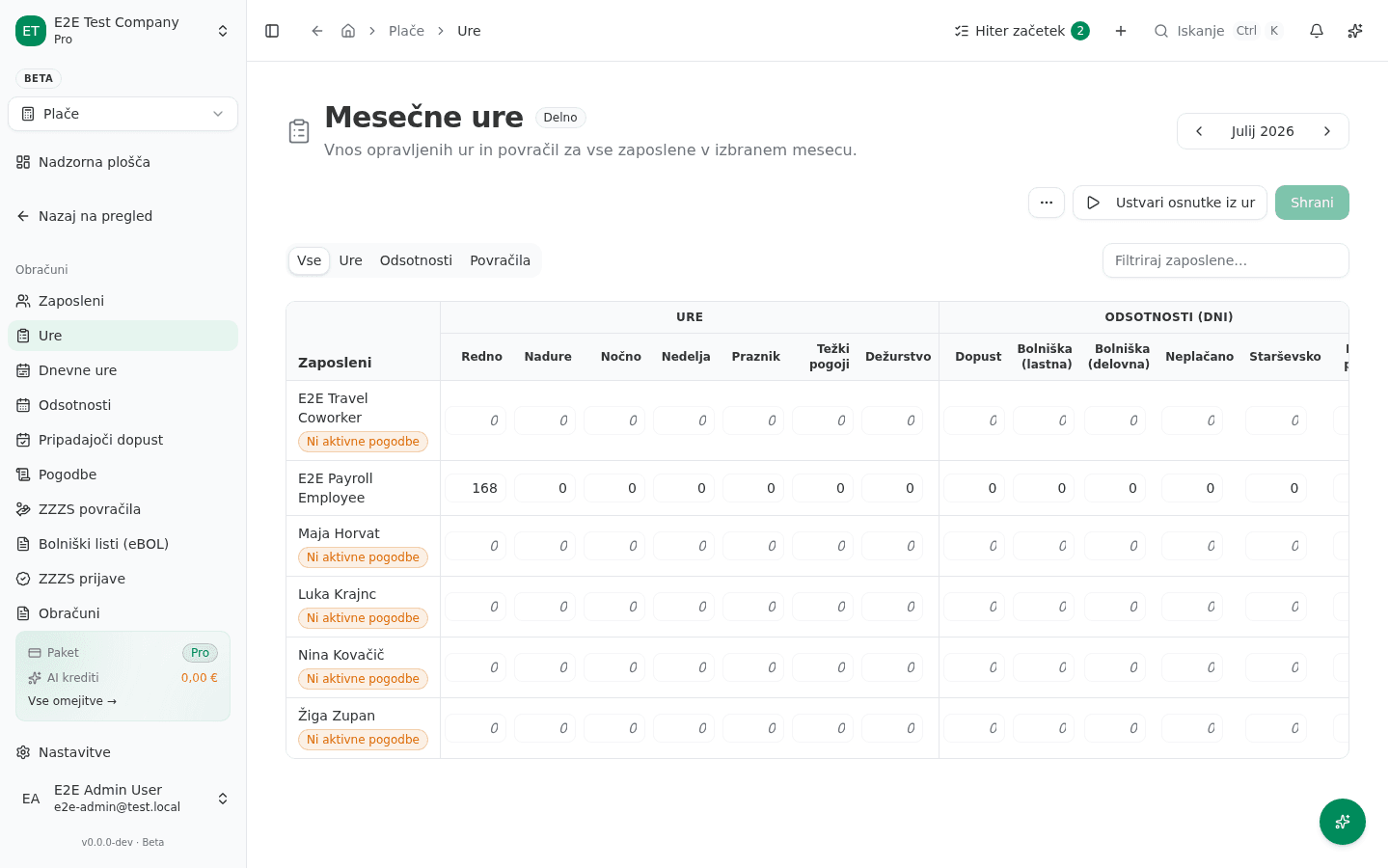
Task: Go back with the arrow icon
Action: coord(317,31)
